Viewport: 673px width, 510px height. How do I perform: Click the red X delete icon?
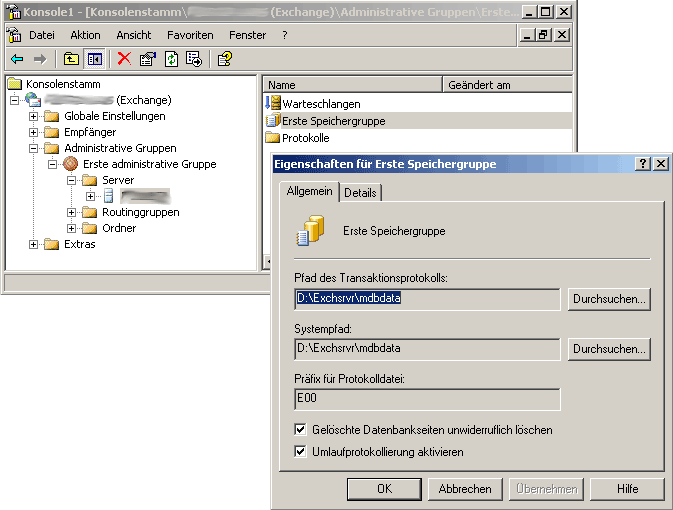click(124, 59)
